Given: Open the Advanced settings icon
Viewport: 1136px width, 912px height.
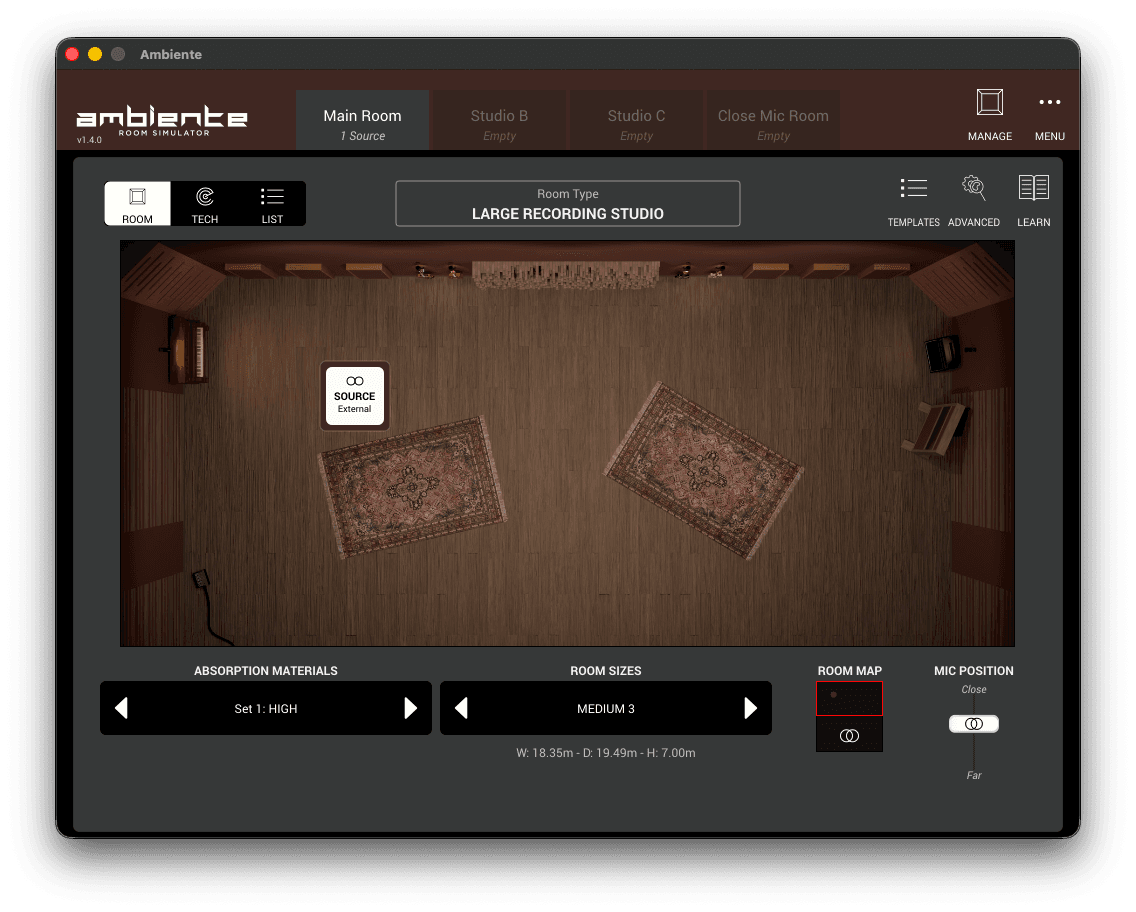Looking at the screenshot, I should (973, 189).
